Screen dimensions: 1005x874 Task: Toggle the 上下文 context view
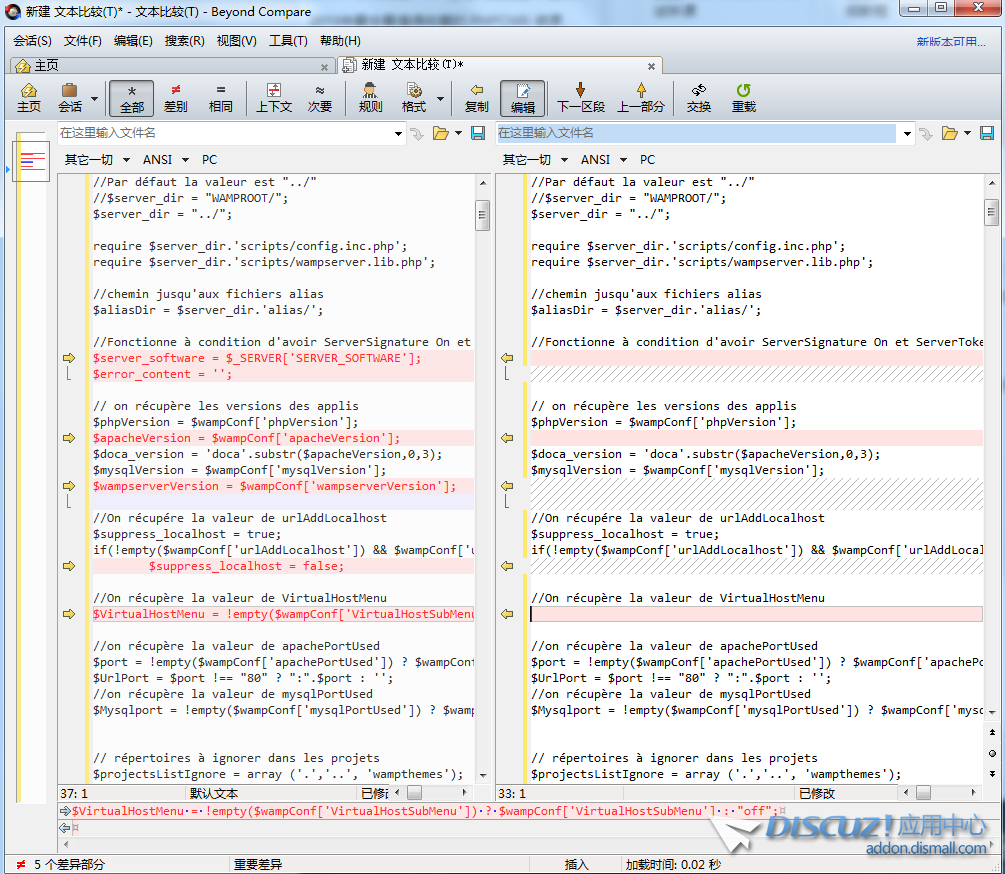[274, 98]
